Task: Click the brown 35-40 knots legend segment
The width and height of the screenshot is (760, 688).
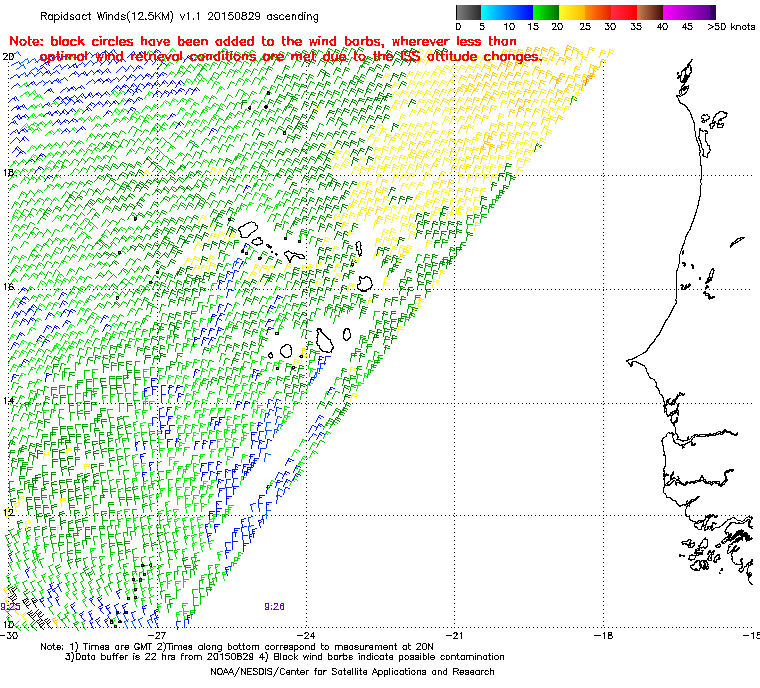Action: pos(650,12)
